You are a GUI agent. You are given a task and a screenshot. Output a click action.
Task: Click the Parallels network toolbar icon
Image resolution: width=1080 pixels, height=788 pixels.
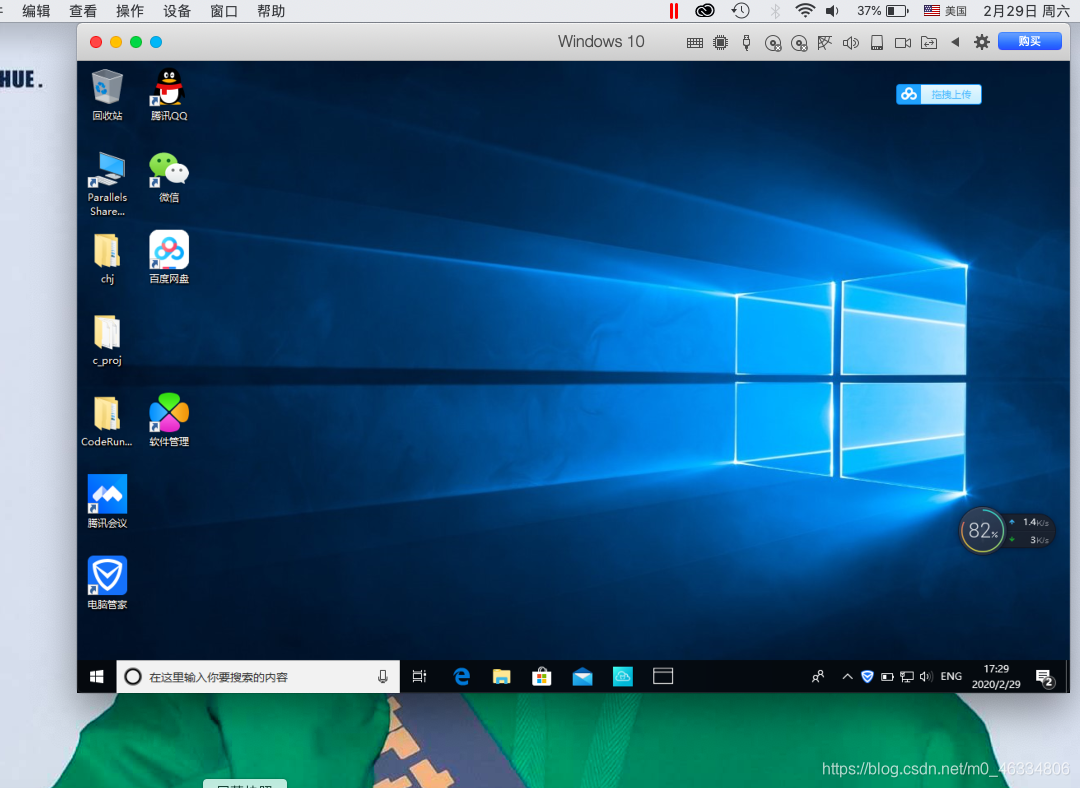824,43
